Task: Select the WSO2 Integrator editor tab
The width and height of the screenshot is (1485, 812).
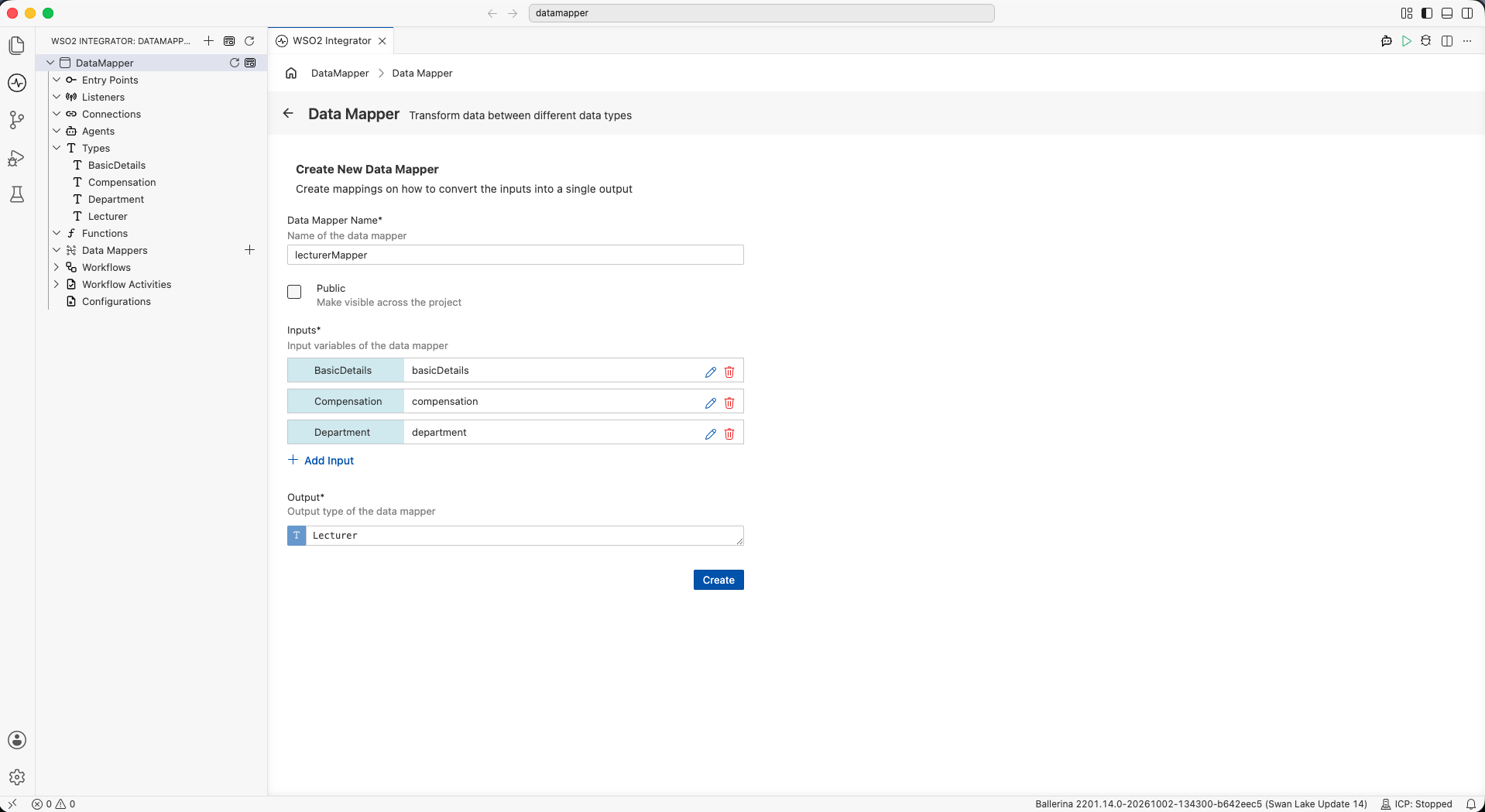Action: pos(331,41)
